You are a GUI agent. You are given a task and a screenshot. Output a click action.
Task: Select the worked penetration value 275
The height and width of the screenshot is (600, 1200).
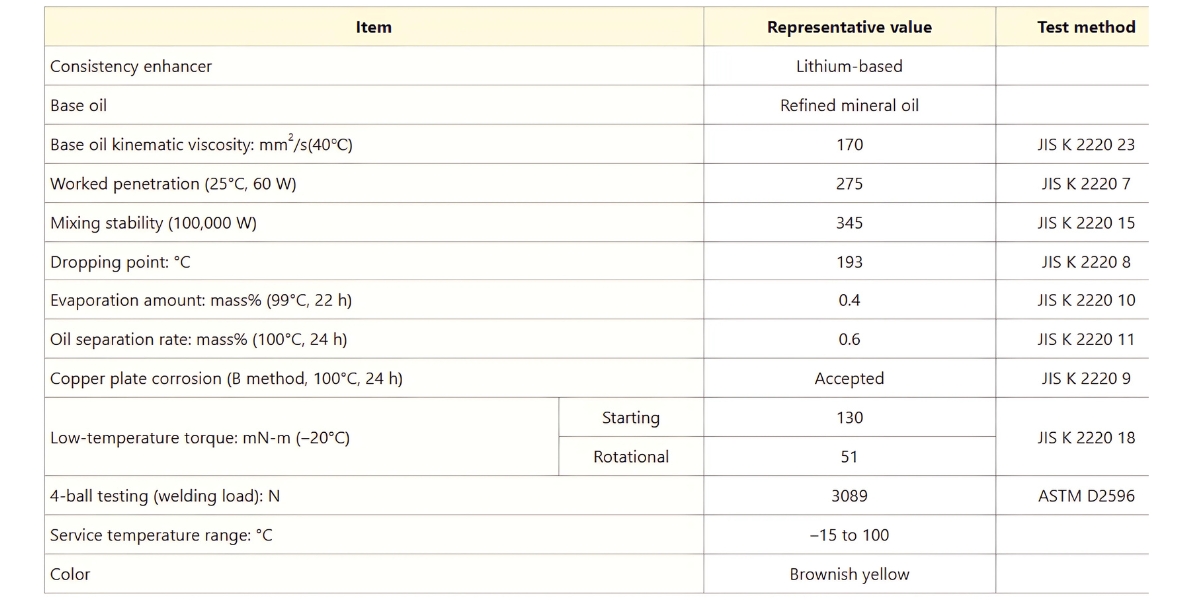[849, 184]
